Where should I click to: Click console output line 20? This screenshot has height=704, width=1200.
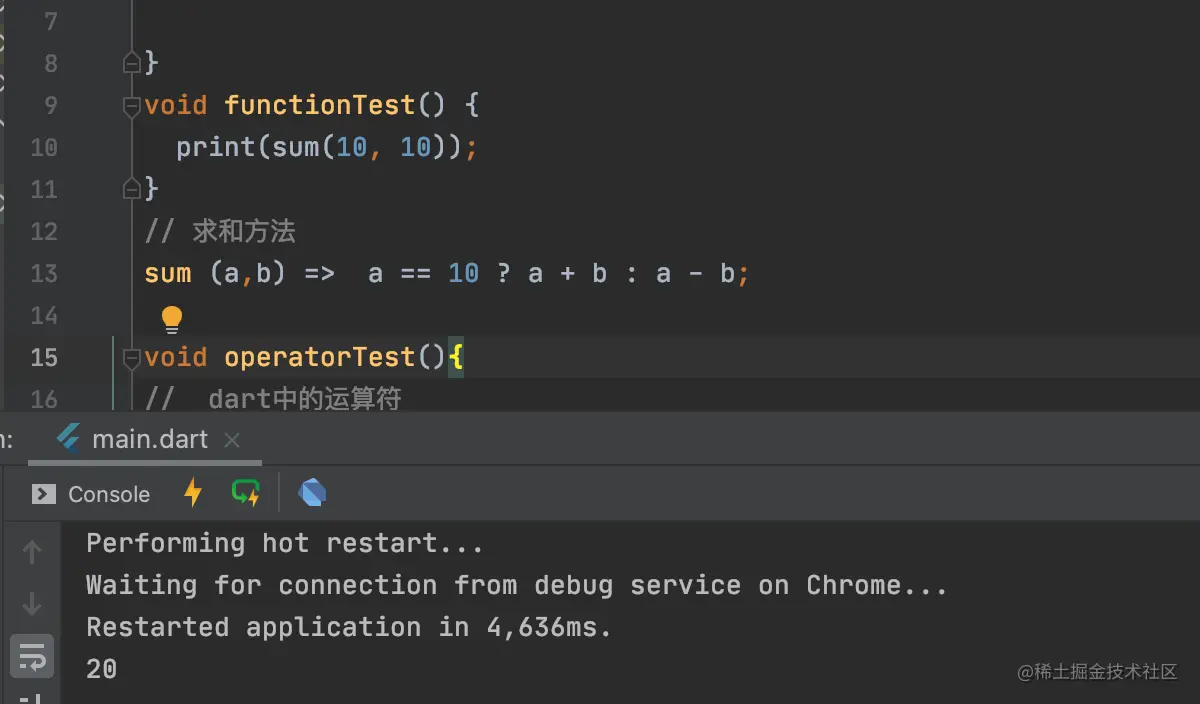click(102, 669)
